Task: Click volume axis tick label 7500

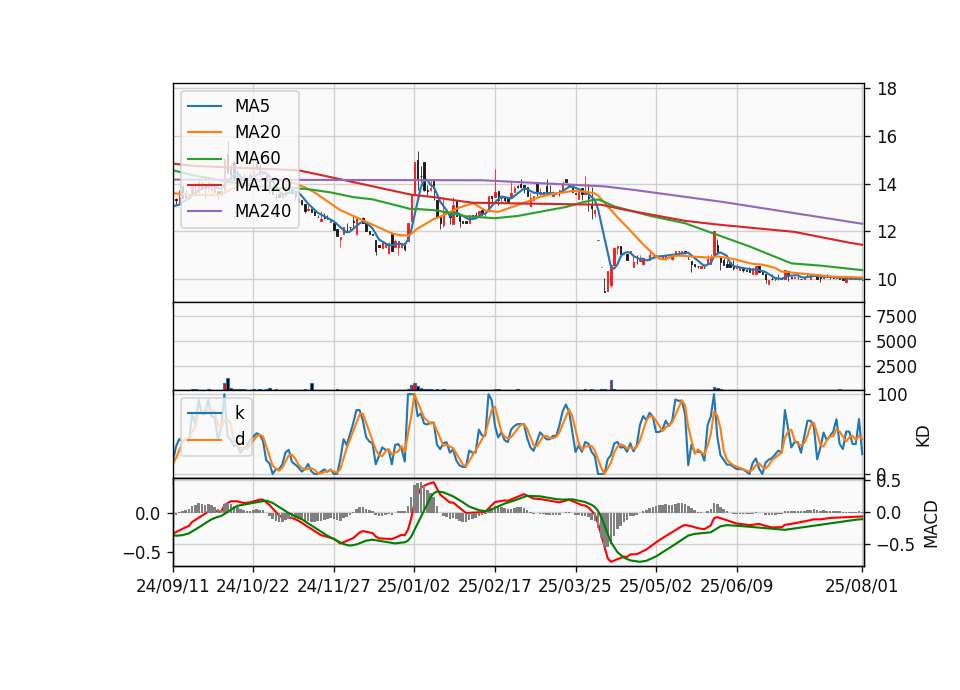Action: [x=896, y=317]
